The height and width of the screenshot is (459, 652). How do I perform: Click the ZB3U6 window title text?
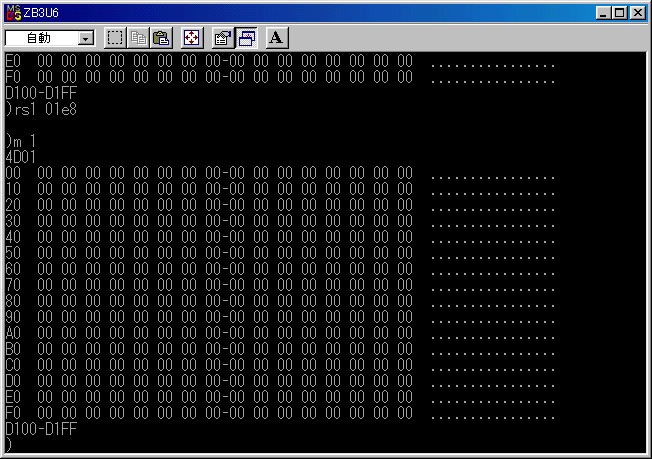41,13
